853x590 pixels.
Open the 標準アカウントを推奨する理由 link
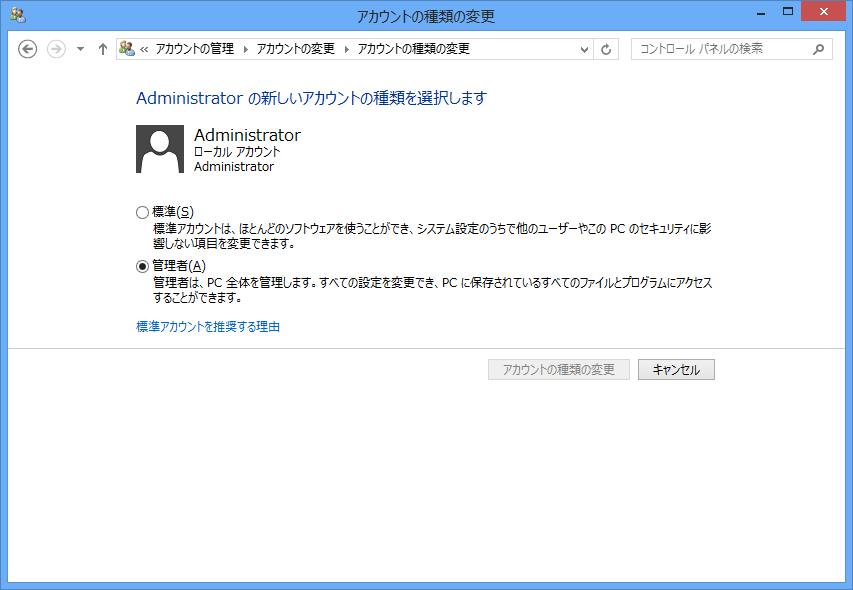point(207,326)
